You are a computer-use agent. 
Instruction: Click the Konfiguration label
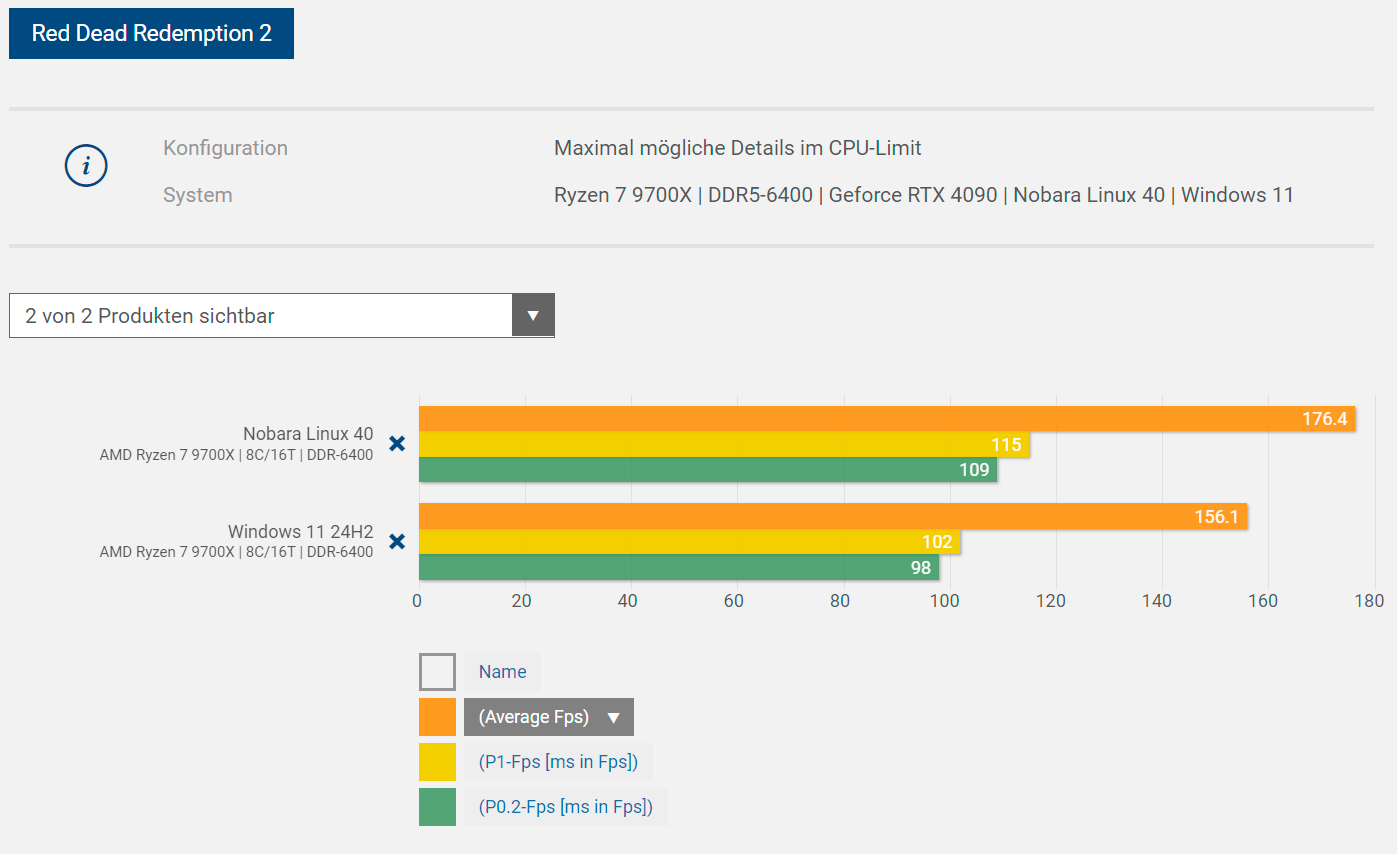(225, 148)
